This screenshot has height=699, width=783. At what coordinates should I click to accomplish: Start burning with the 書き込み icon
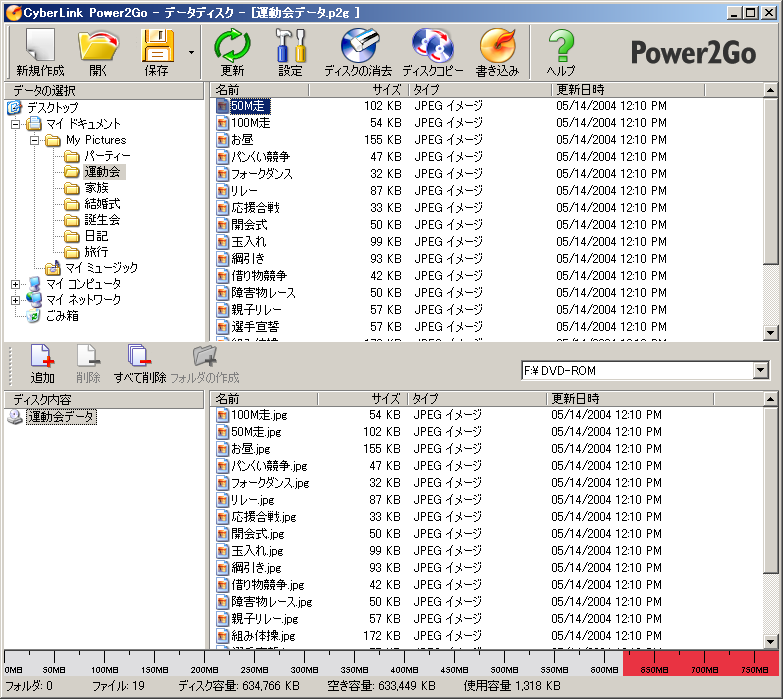(x=497, y=52)
